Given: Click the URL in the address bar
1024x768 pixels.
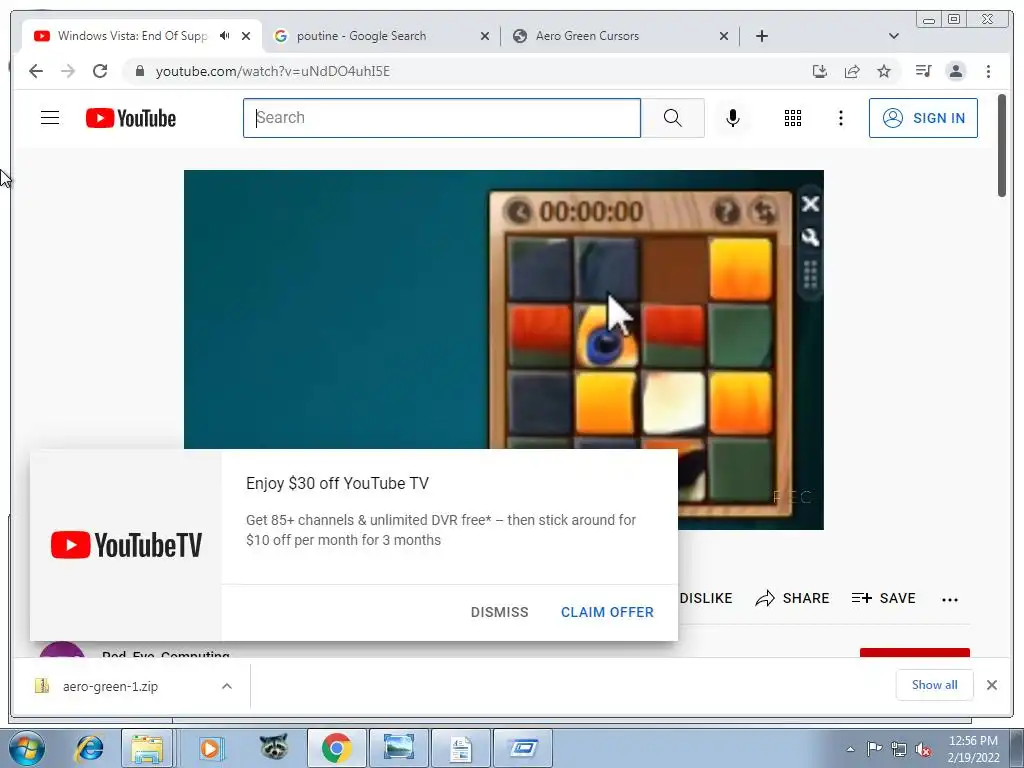Looking at the screenshot, I should [272, 71].
